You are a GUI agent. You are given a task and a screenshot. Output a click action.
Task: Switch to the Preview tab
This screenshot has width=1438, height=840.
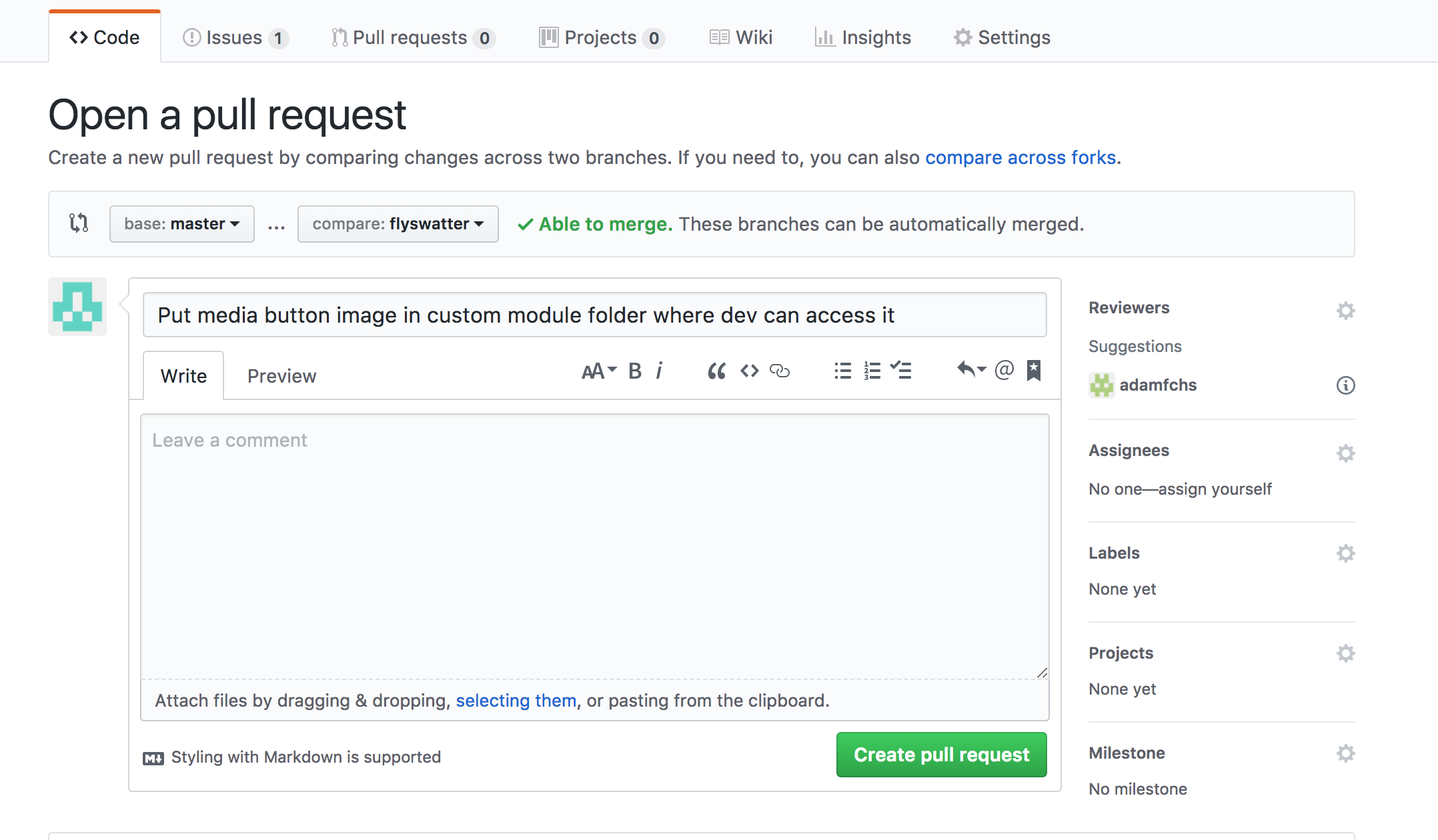pos(281,375)
